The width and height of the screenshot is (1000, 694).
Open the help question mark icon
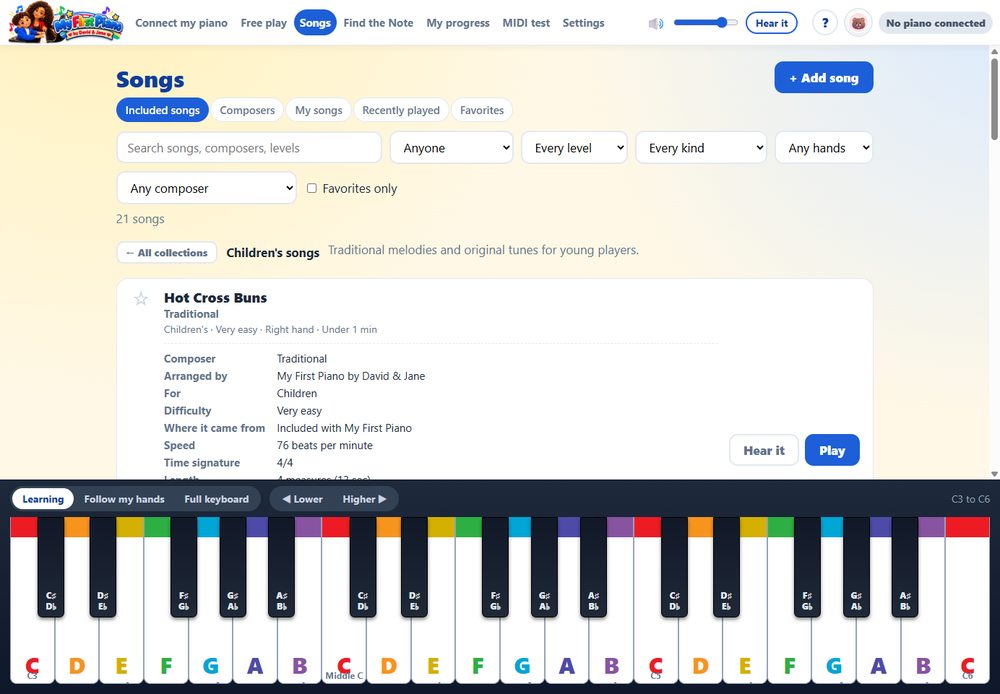825,23
